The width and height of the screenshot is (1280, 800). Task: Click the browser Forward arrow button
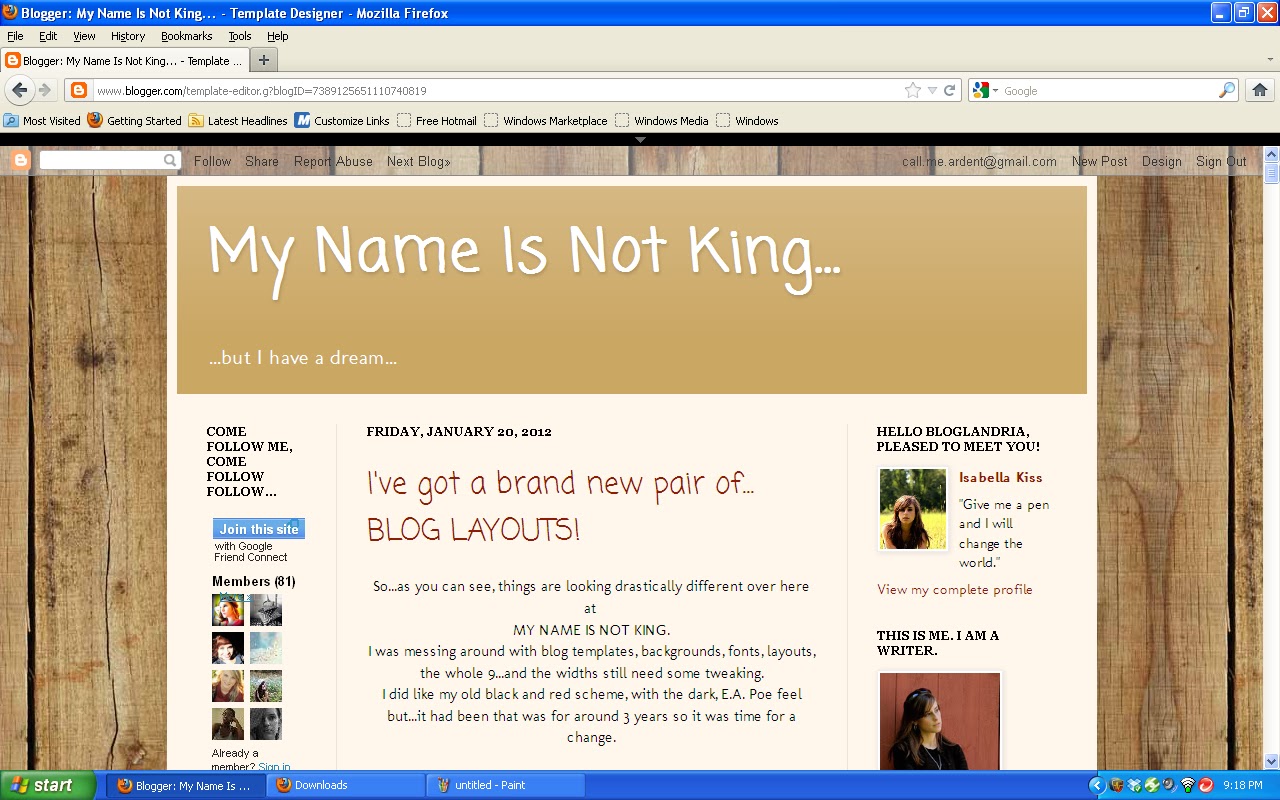click(45, 90)
